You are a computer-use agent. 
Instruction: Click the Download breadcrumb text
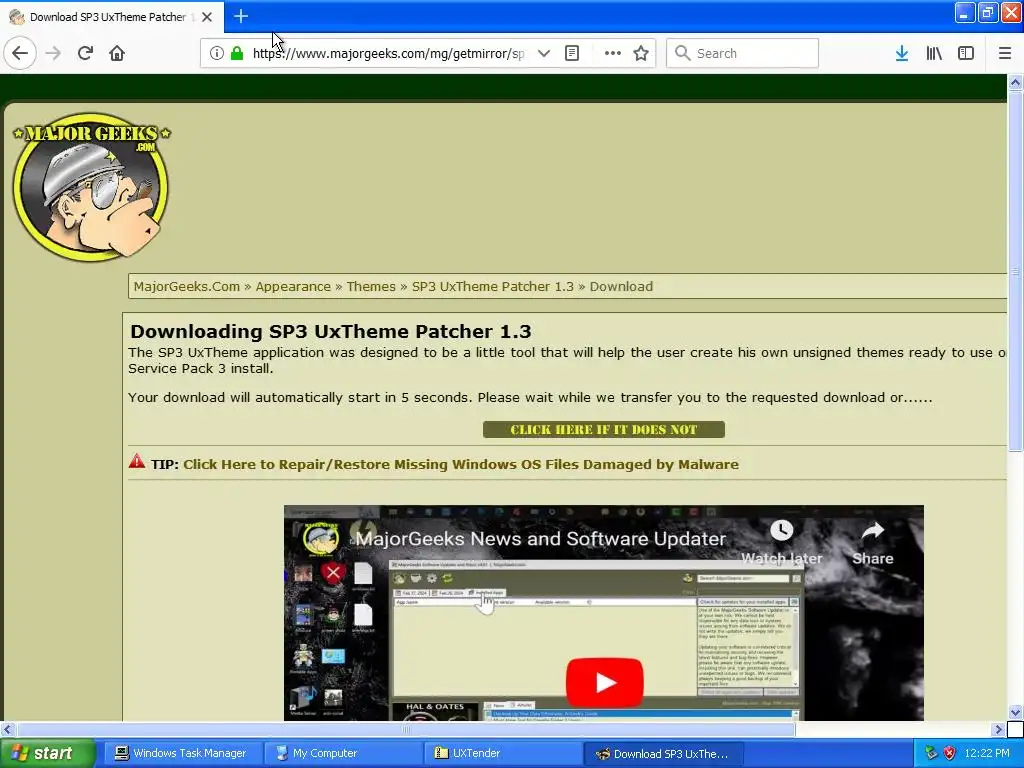tap(621, 287)
